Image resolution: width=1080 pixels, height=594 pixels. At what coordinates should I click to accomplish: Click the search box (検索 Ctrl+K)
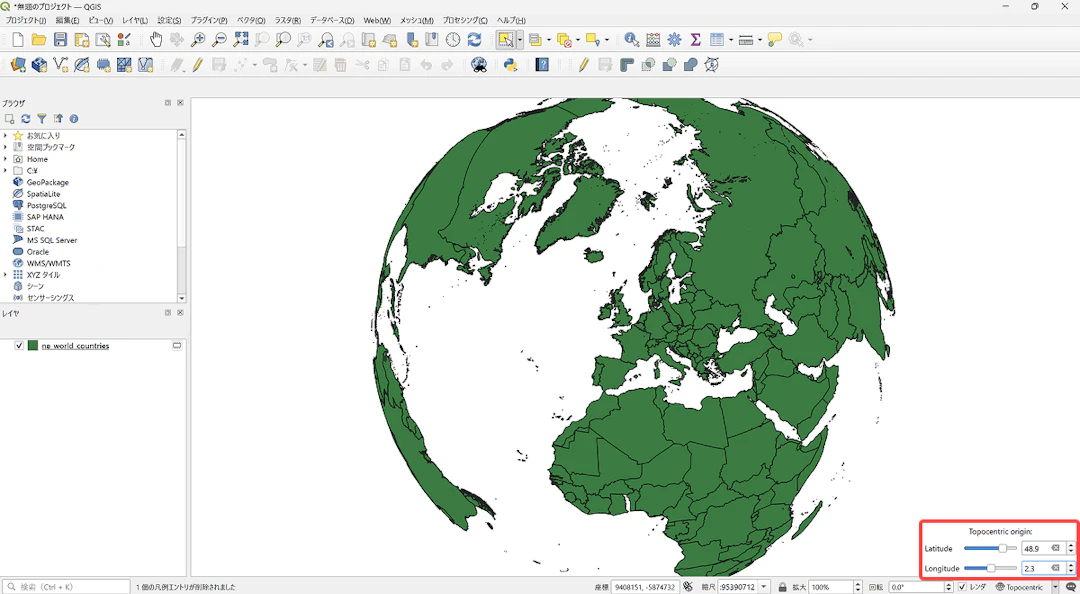pos(66,587)
